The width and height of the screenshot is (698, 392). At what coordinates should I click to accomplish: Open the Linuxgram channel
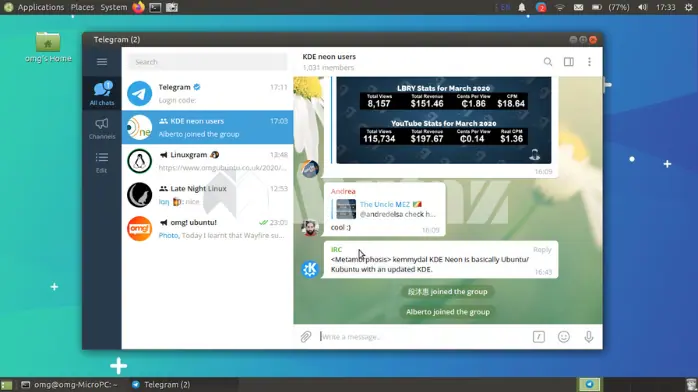coord(207,161)
